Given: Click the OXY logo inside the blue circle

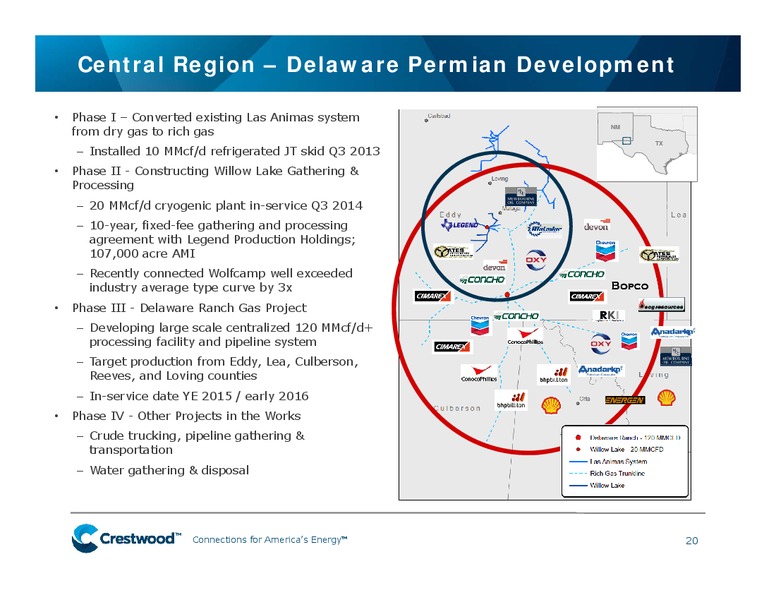Looking at the screenshot, I should pos(535,260).
